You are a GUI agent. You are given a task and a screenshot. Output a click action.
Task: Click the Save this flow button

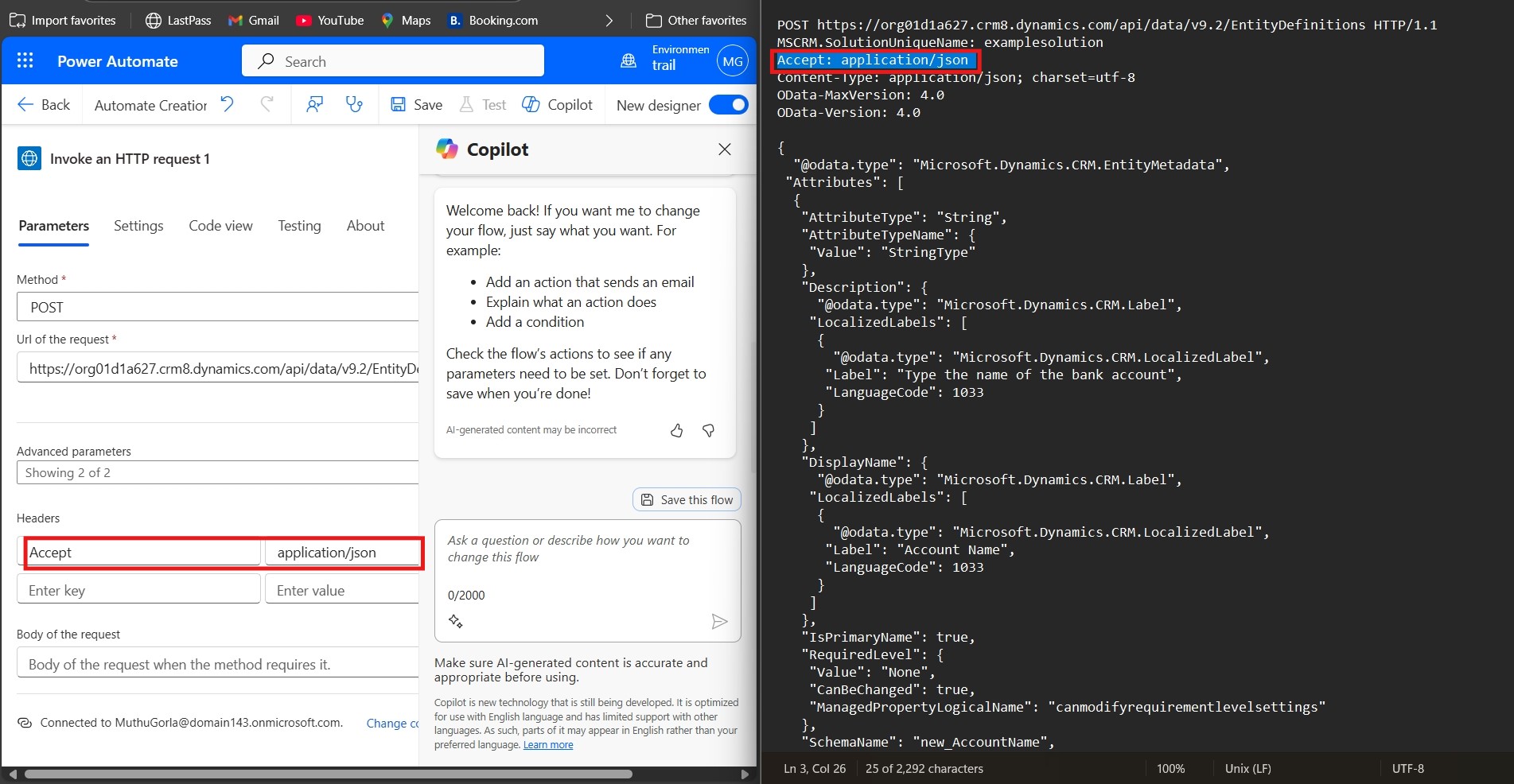(687, 499)
